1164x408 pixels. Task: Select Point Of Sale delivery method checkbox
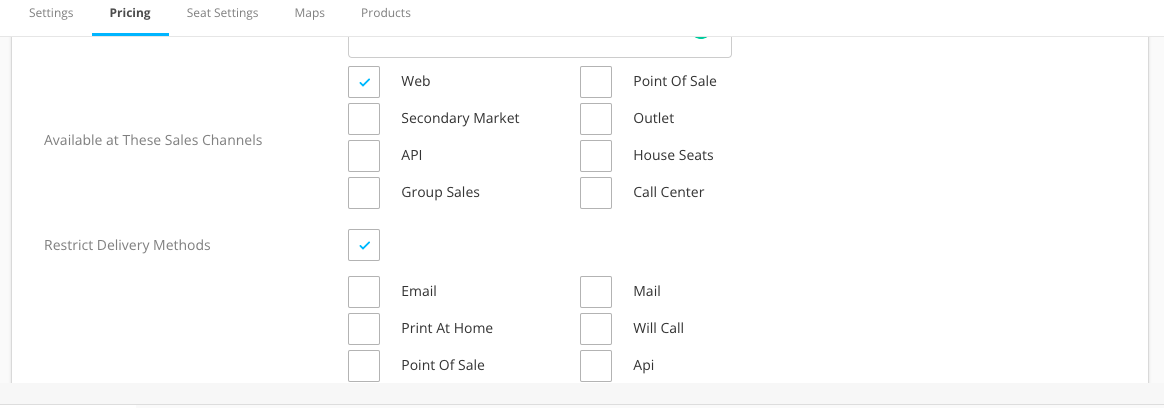click(x=364, y=366)
